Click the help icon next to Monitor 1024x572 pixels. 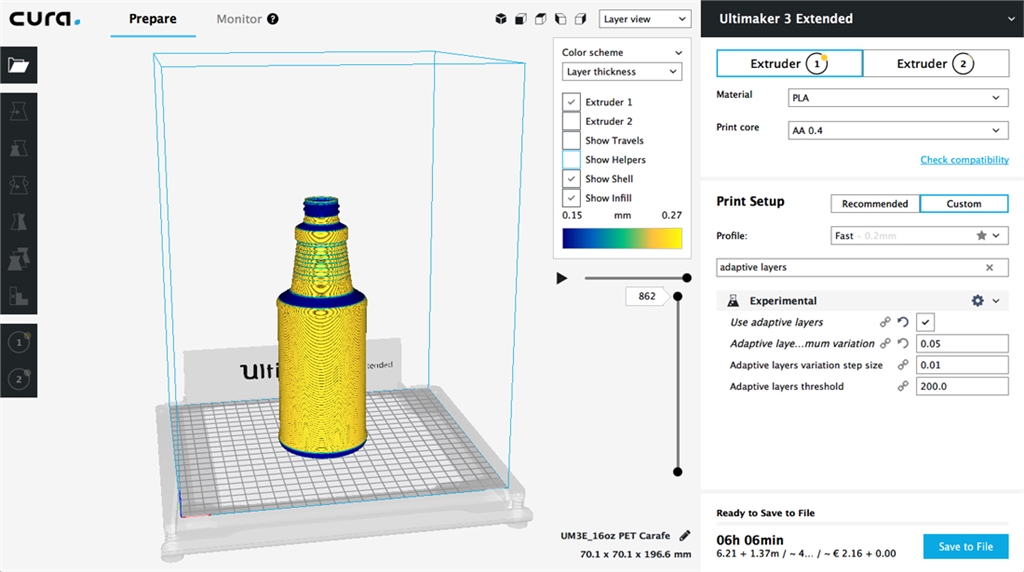click(273, 19)
